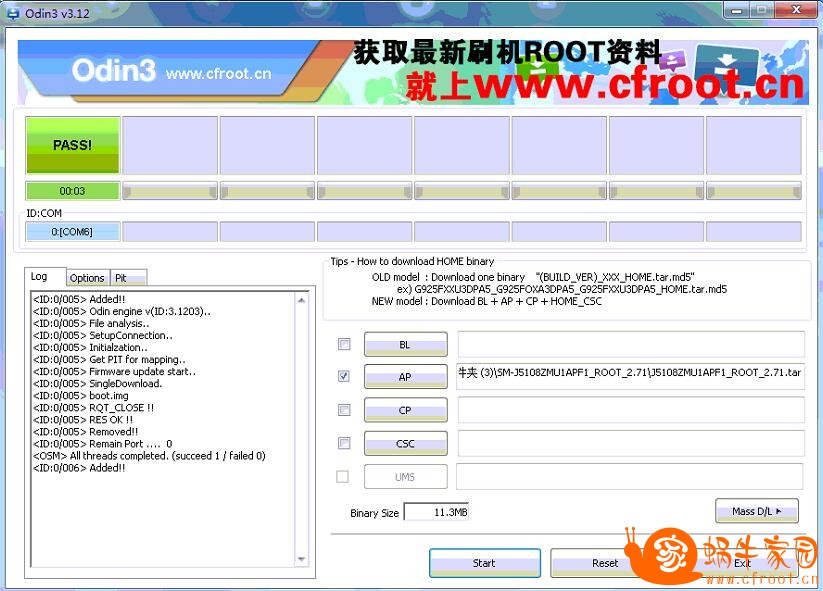Click the log scrollbar down arrow
The image size is (823, 591).
[301, 559]
